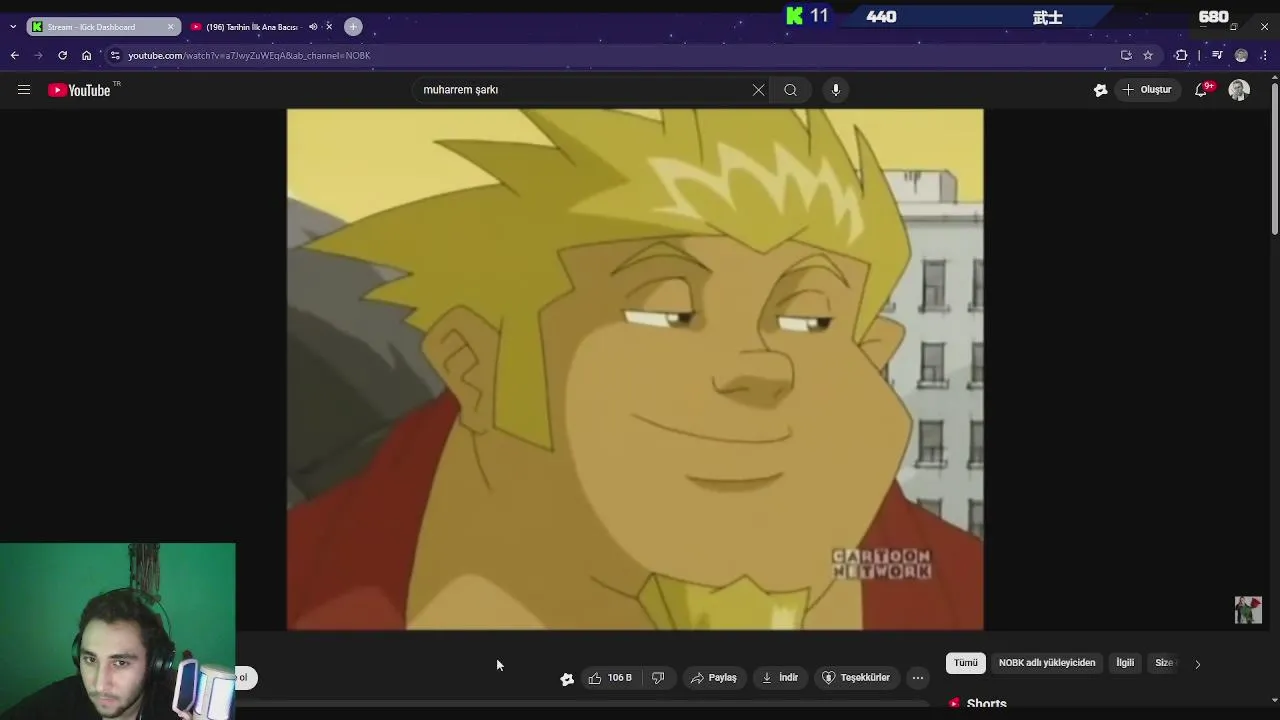Open the YouTube account avatar menu

pyautogui.click(x=1239, y=90)
